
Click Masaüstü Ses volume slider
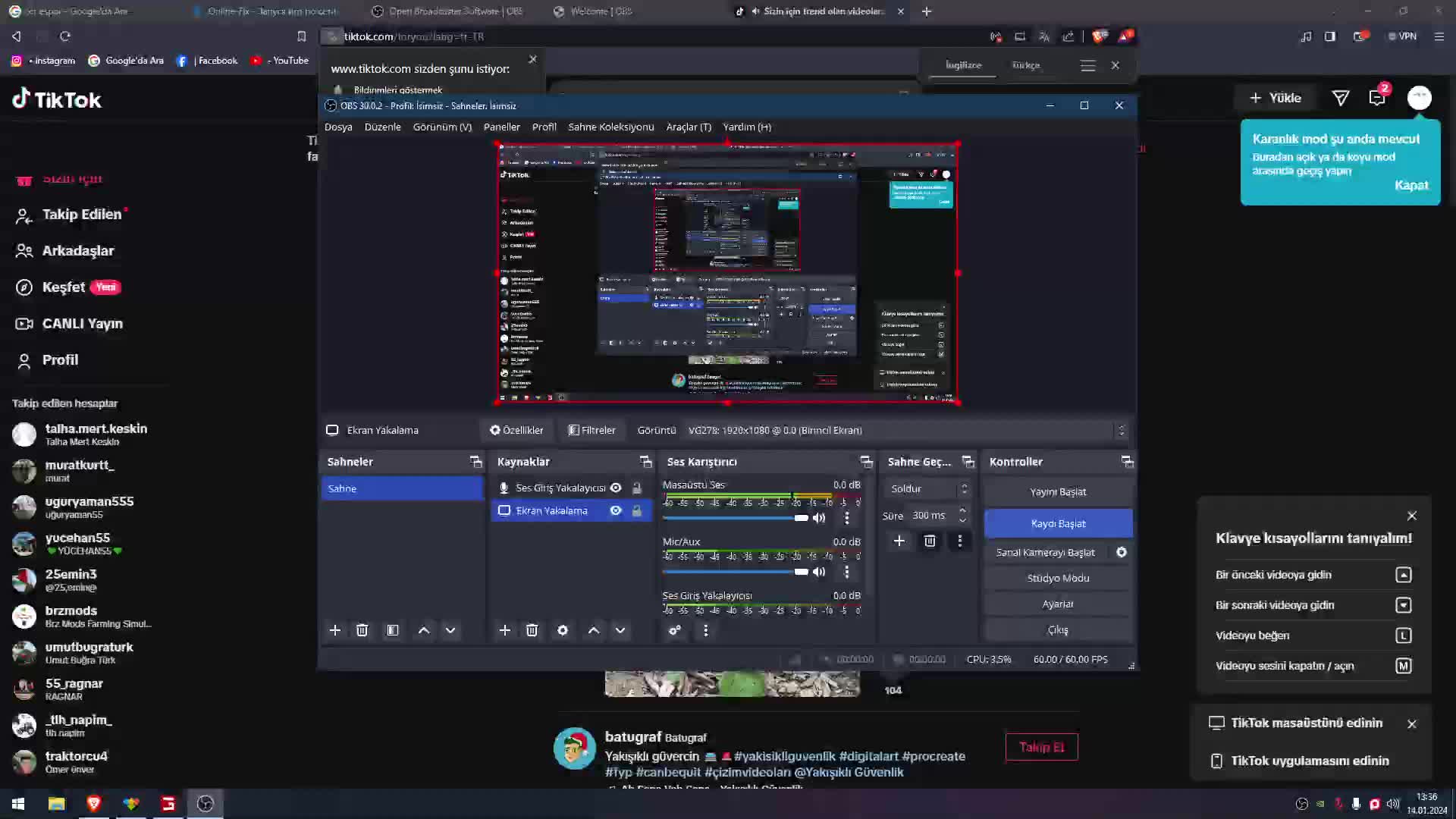click(736, 518)
